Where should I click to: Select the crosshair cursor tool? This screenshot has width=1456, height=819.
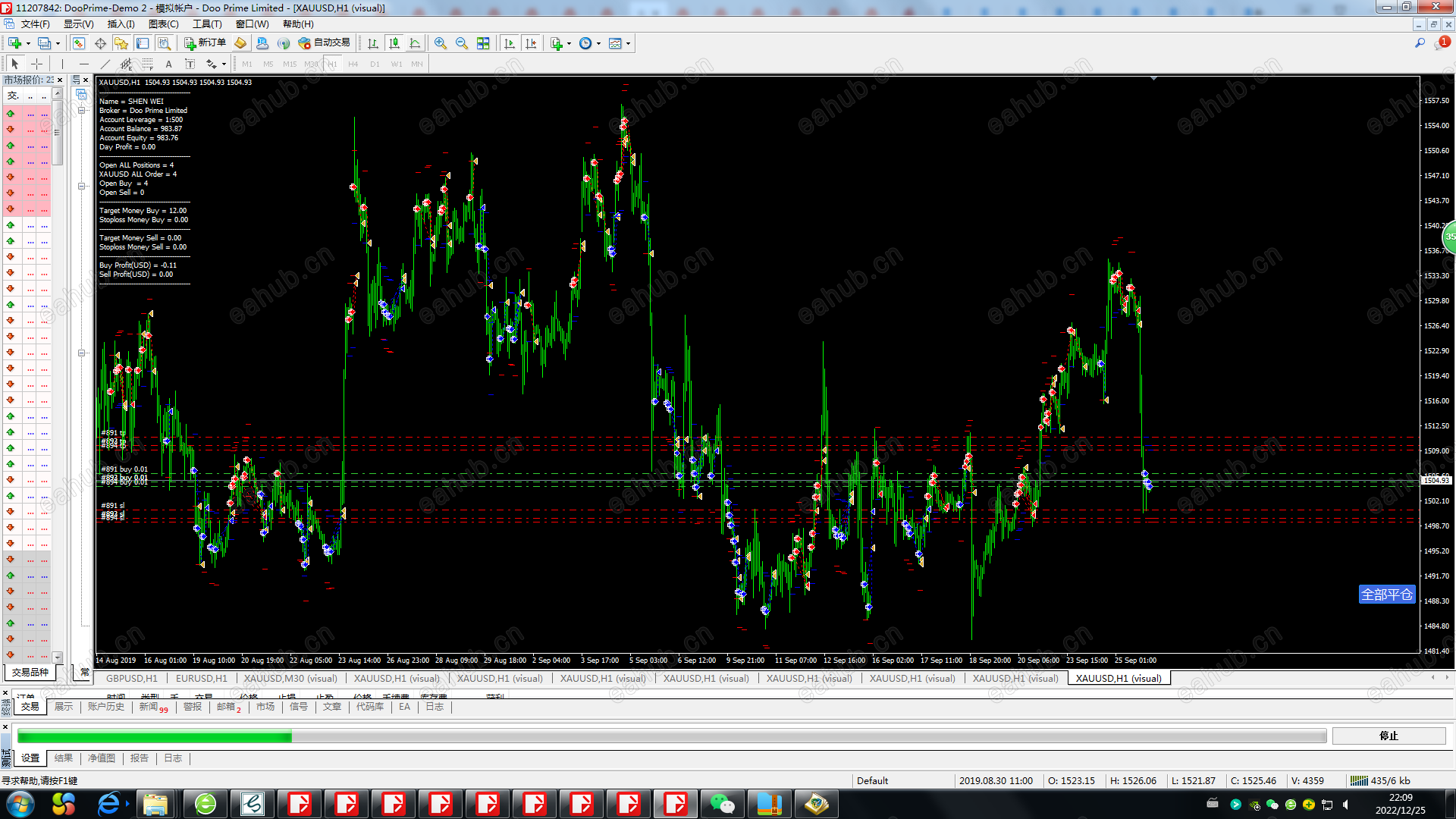36,64
